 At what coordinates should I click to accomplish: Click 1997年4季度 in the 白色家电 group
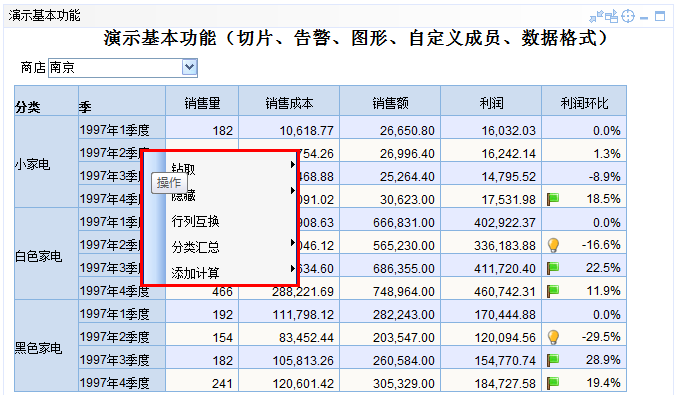pyautogui.click(x=115, y=291)
